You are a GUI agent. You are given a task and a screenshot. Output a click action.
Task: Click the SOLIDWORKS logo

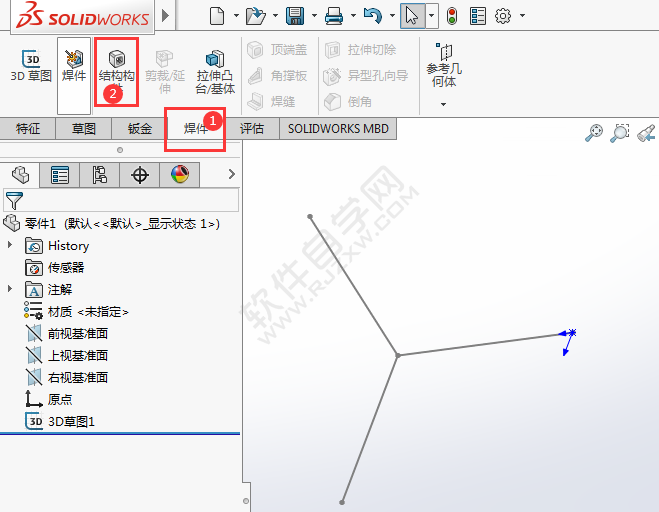click(x=83, y=16)
